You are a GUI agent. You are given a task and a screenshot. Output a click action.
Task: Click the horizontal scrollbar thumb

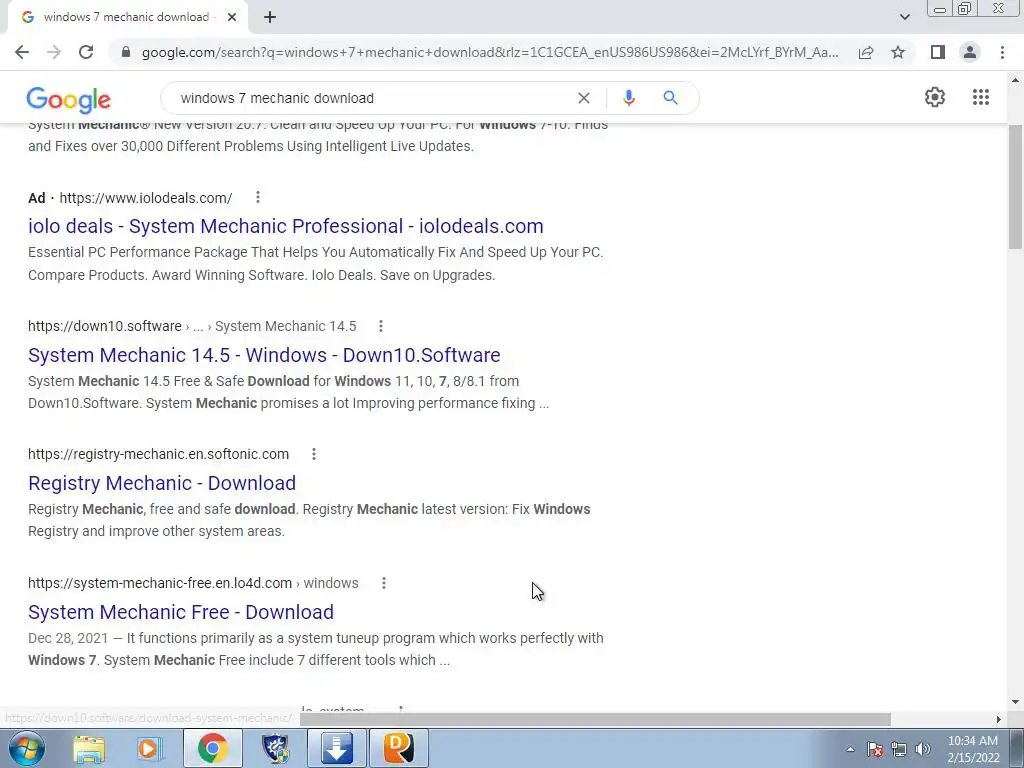[595, 719]
